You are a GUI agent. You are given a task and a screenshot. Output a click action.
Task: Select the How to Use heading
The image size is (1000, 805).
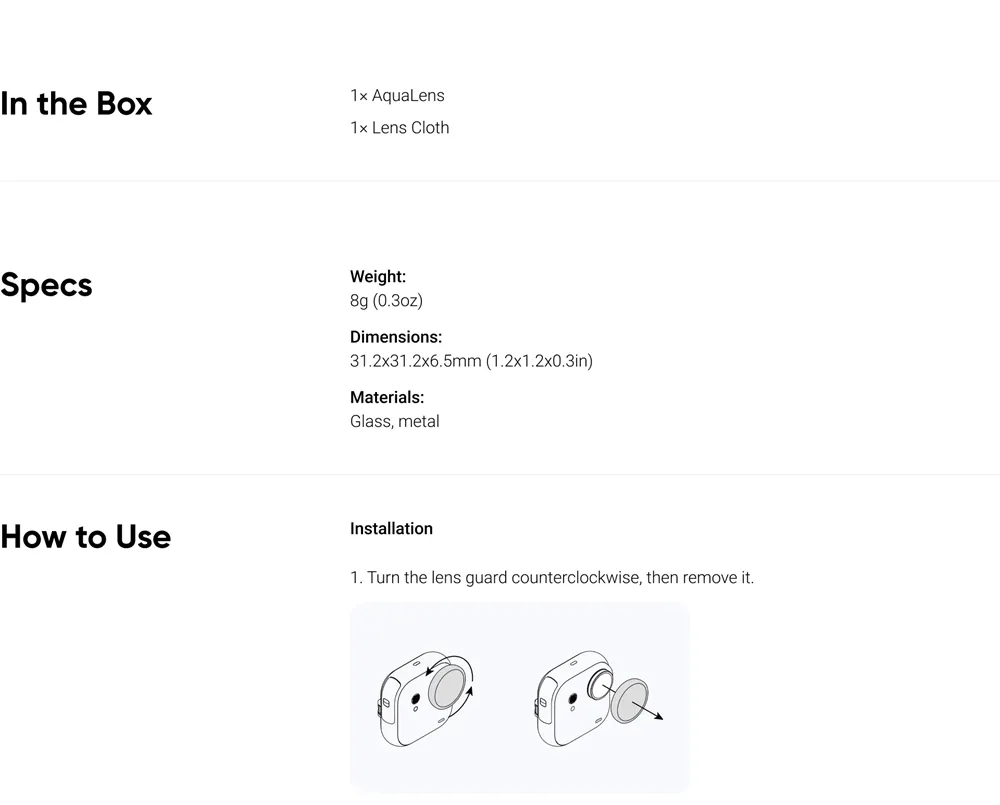point(85,536)
